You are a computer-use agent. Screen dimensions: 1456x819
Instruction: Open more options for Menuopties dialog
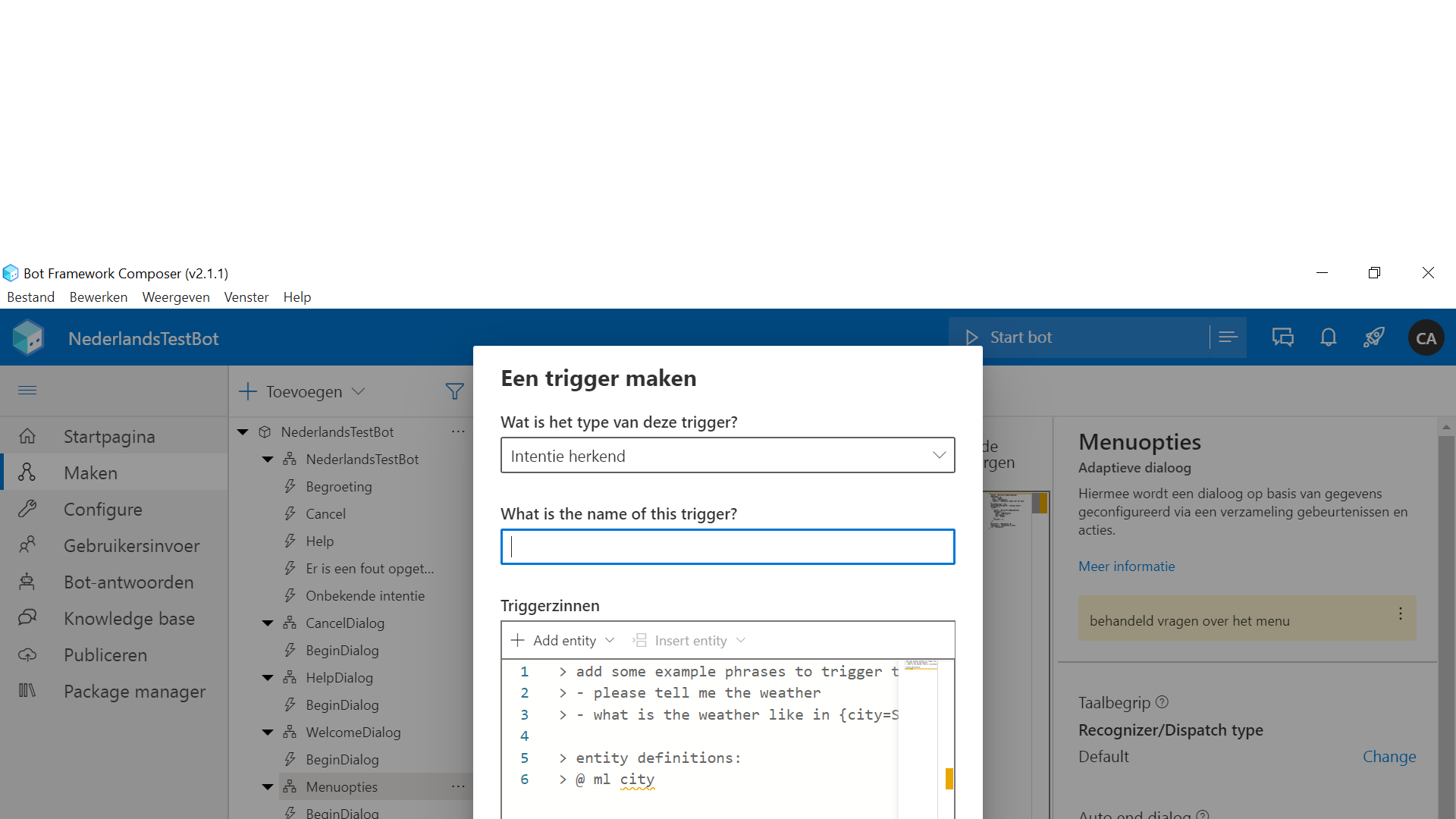[x=458, y=786]
